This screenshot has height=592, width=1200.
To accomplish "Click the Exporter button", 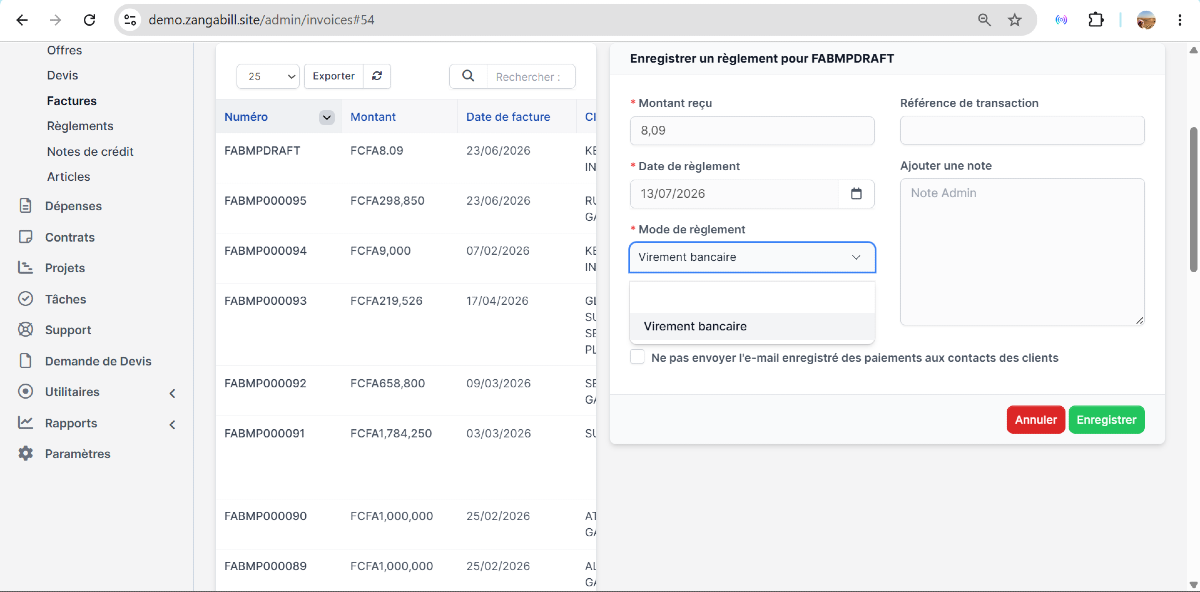I will (x=334, y=76).
